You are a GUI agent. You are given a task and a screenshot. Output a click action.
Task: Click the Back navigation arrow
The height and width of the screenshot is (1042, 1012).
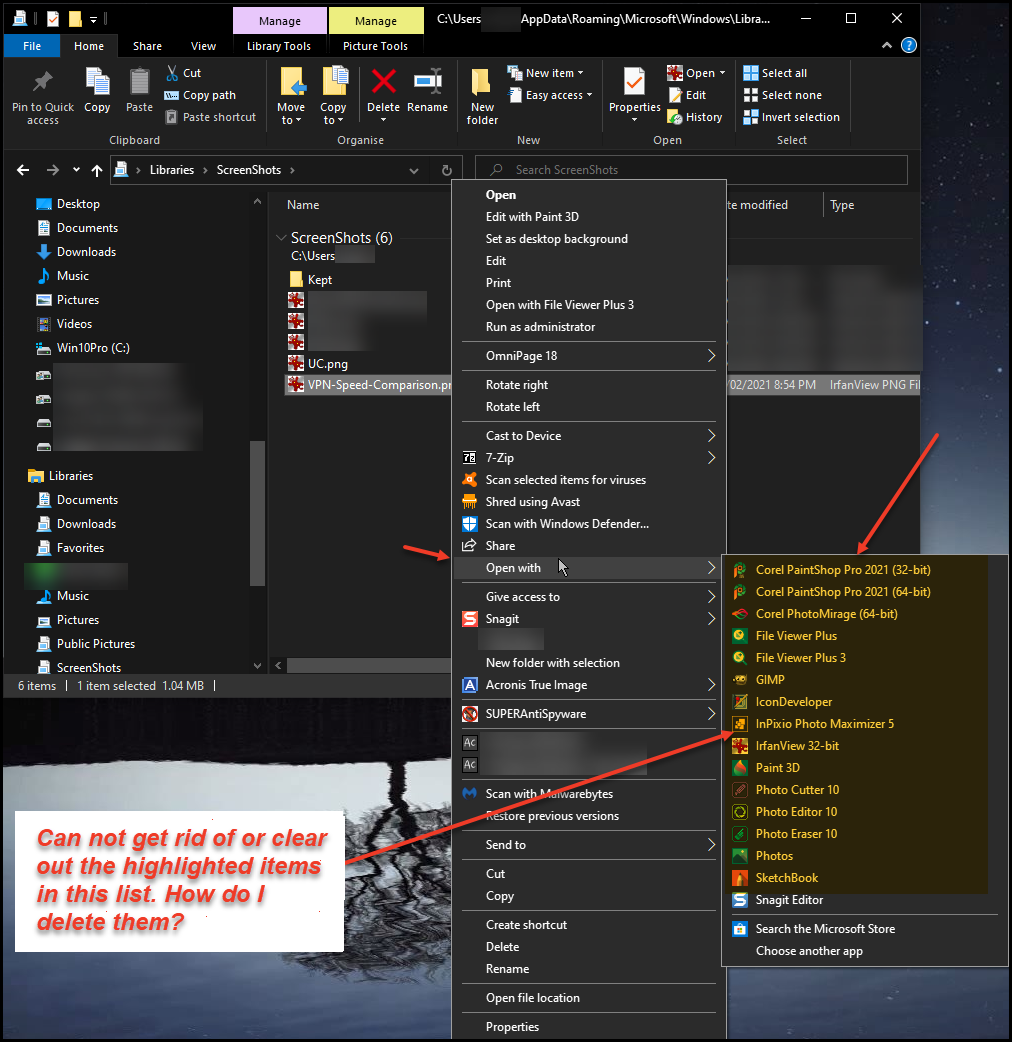[23, 170]
